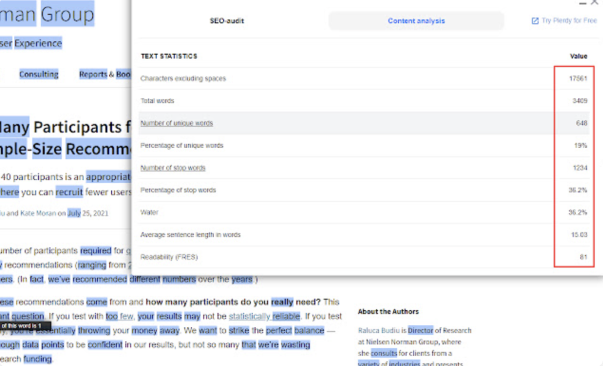Click the Readability (FRES) label
Image resolution: width=603 pixels, height=366 pixels.
pos(169,257)
